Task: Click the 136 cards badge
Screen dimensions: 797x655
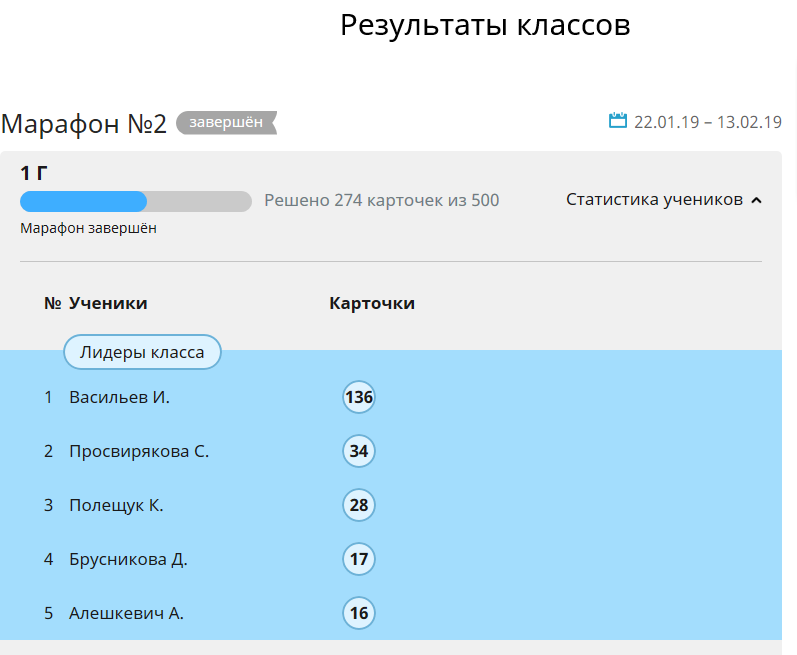Action: click(359, 397)
